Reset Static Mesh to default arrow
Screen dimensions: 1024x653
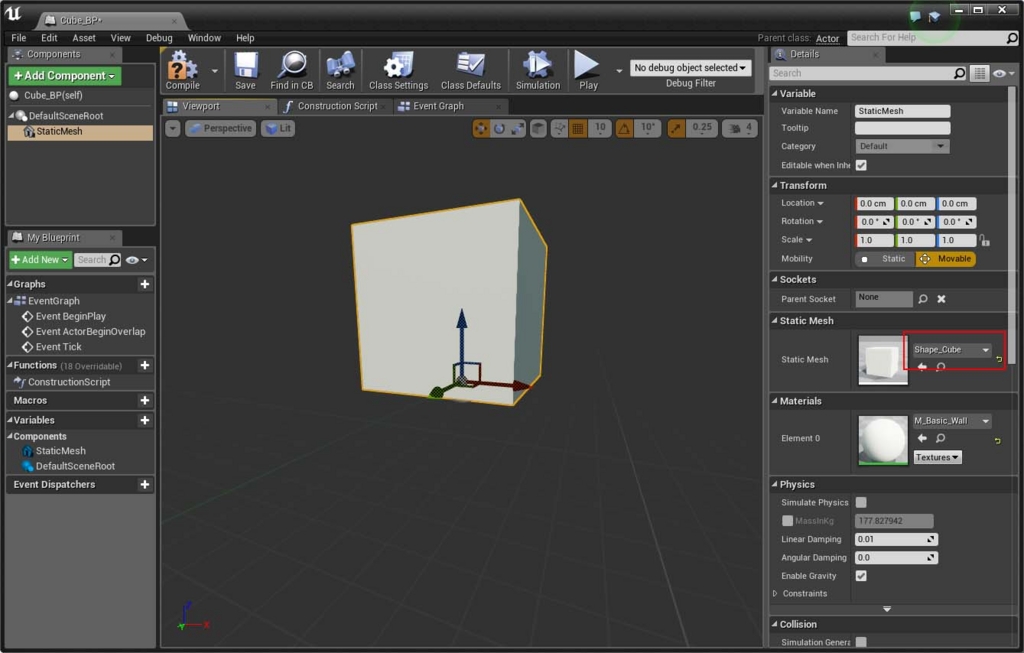pyautogui.click(x=999, y=359)
